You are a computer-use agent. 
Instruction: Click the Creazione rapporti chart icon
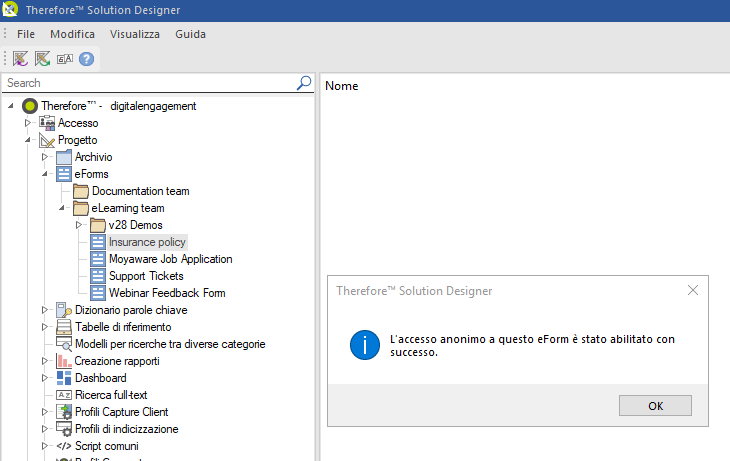[x=64, y=361]
